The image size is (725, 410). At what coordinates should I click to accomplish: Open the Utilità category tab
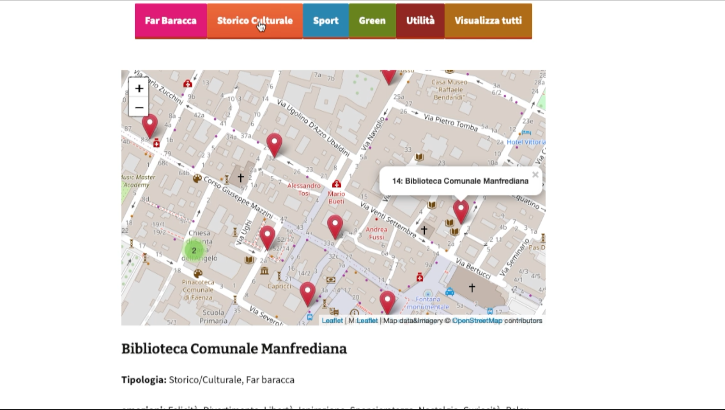[x=420, y=21]
